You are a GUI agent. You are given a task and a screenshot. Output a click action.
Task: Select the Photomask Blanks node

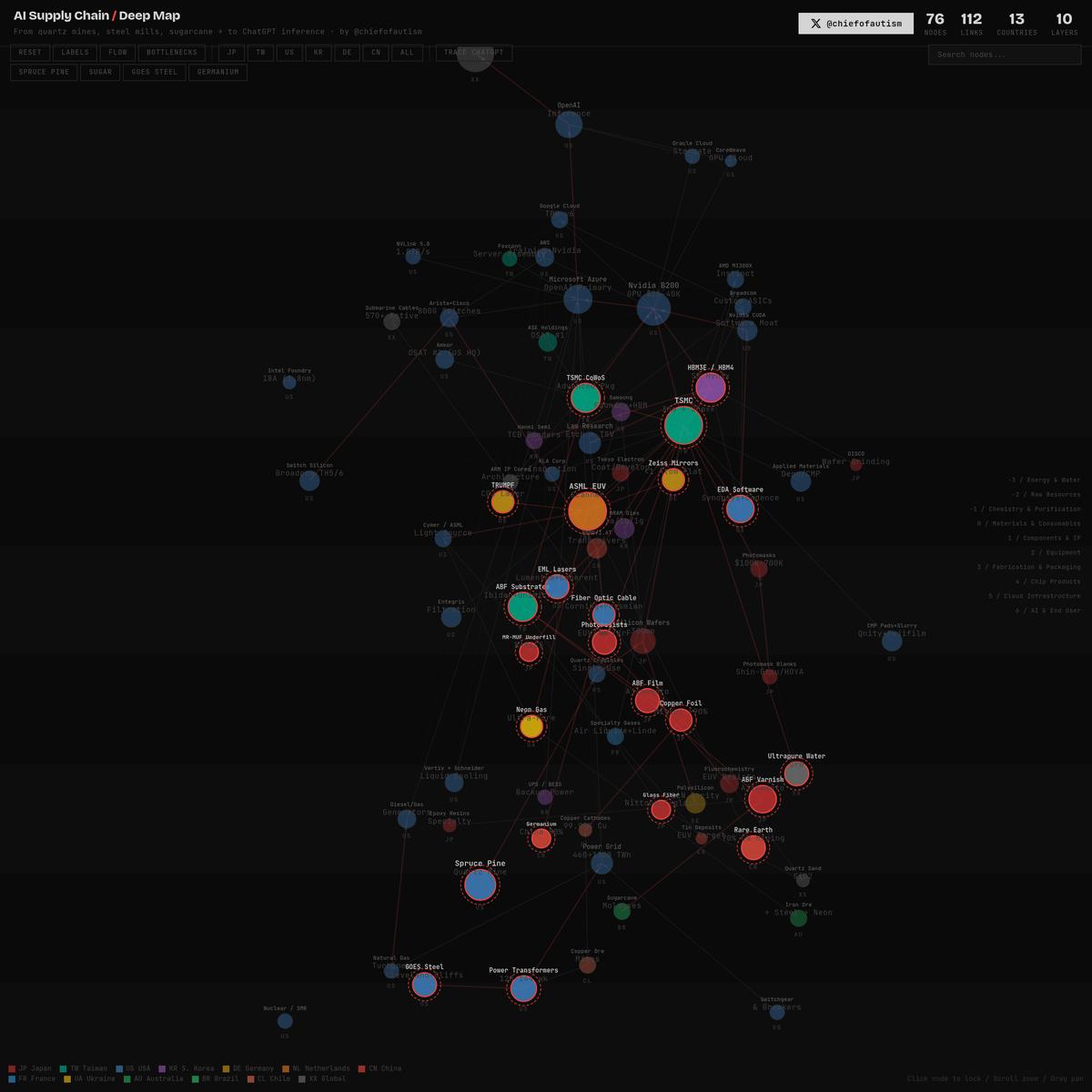point(769,676)
